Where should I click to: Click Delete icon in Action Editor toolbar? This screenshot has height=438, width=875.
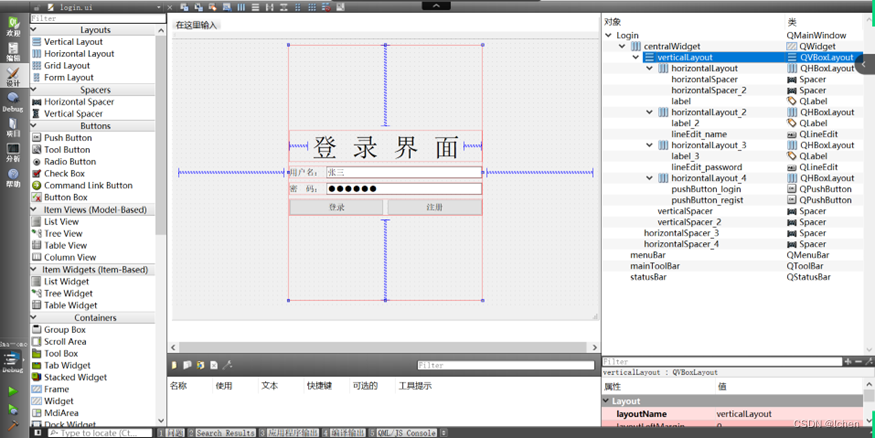[x=214, y=365]
